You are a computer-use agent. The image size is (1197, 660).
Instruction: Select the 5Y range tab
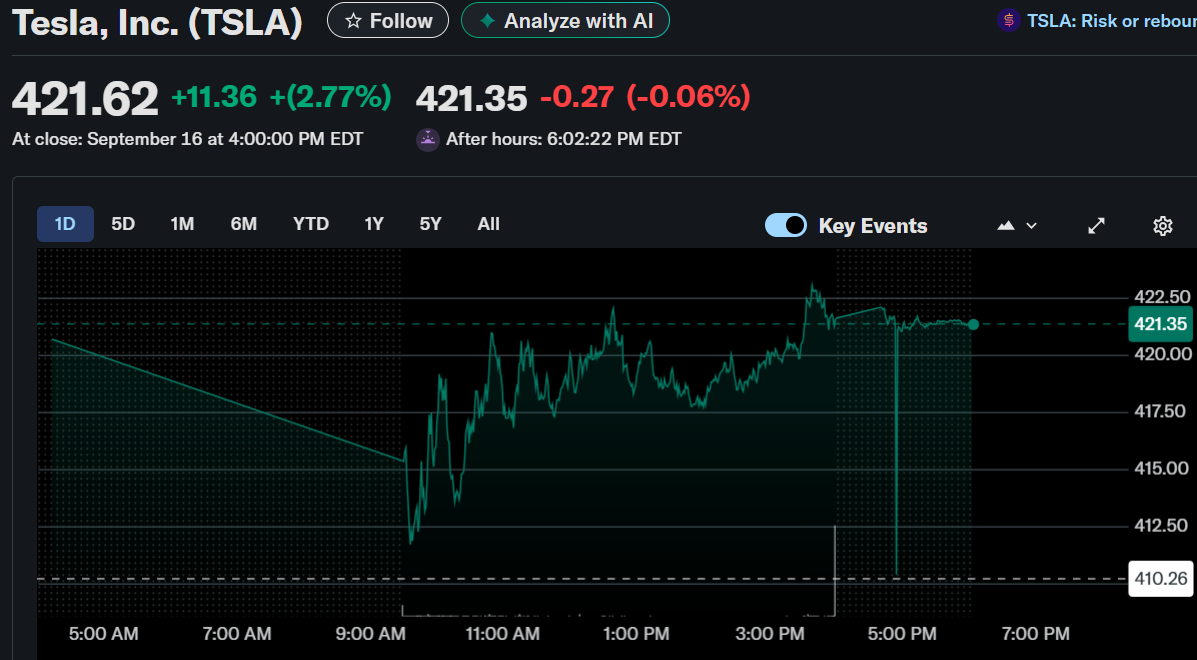point(431,224)
